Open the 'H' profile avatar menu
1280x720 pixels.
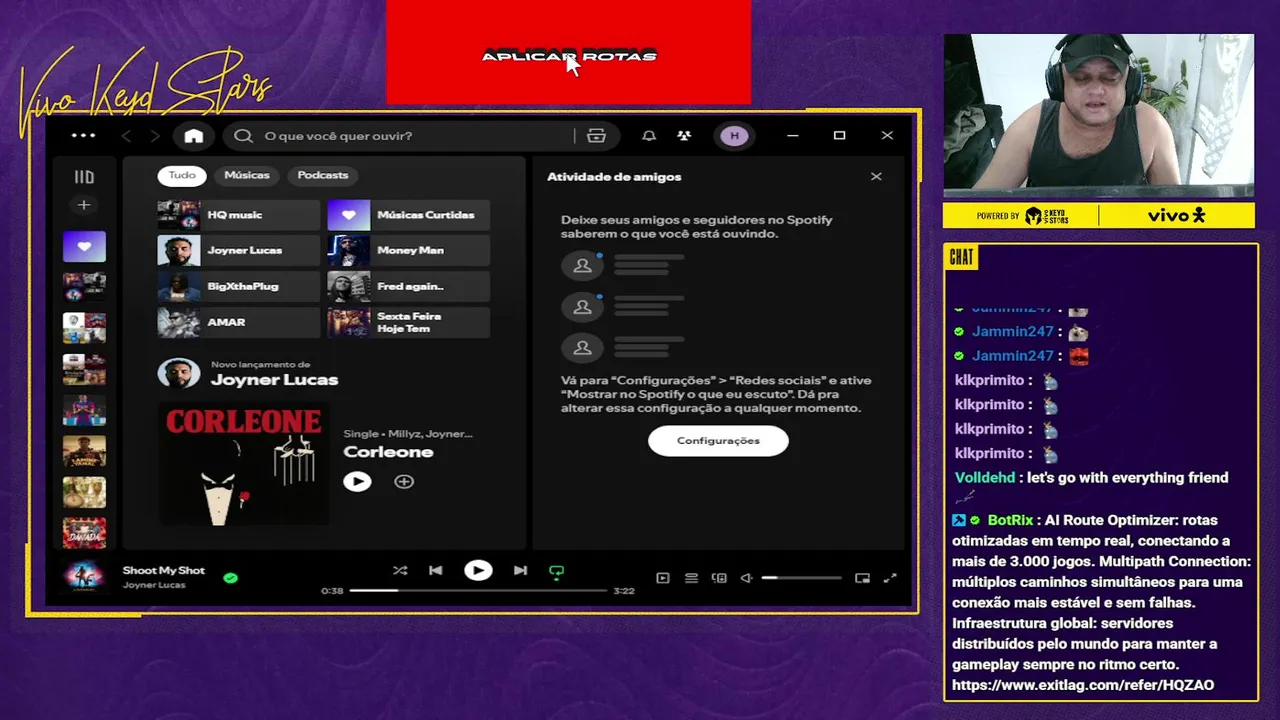(734, 136)
